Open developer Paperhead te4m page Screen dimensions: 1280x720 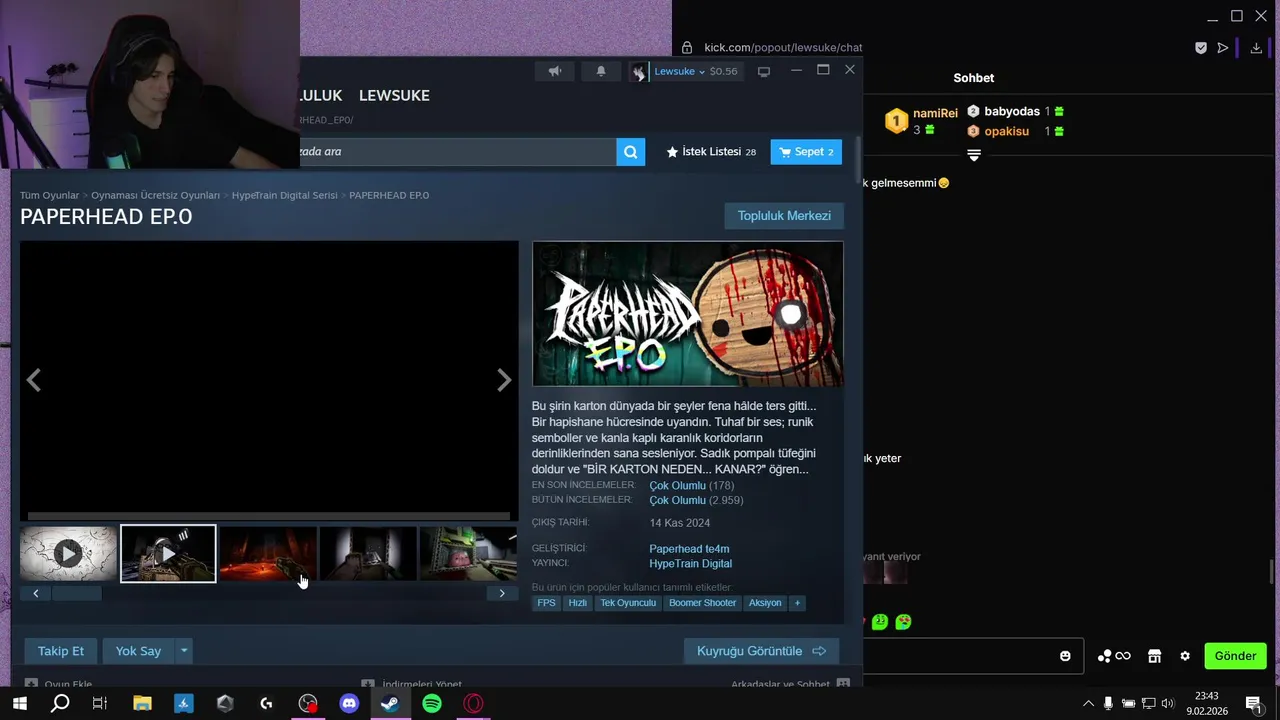click(x=689, y=549)
